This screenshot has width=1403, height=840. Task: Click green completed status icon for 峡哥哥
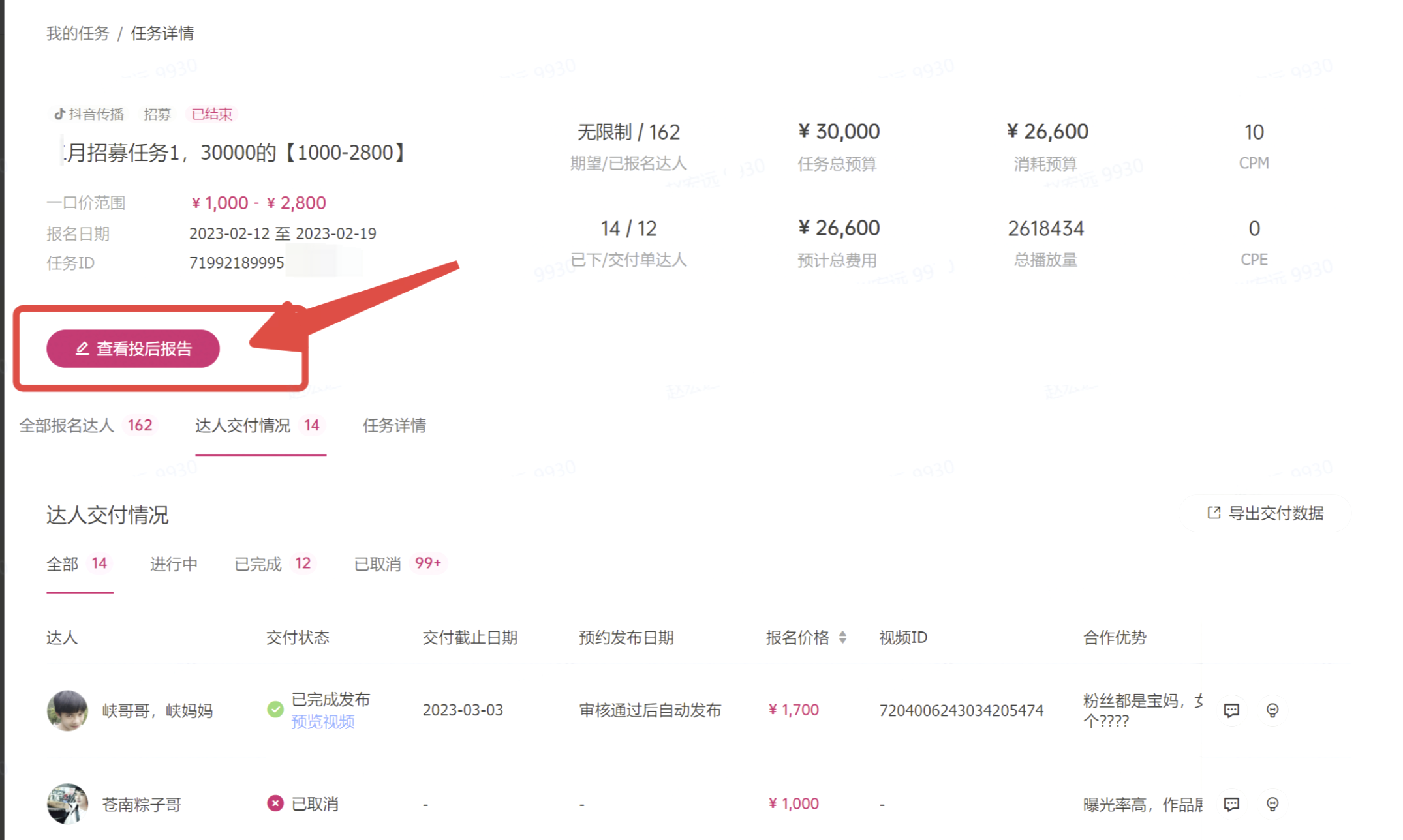tap(275, 710)
